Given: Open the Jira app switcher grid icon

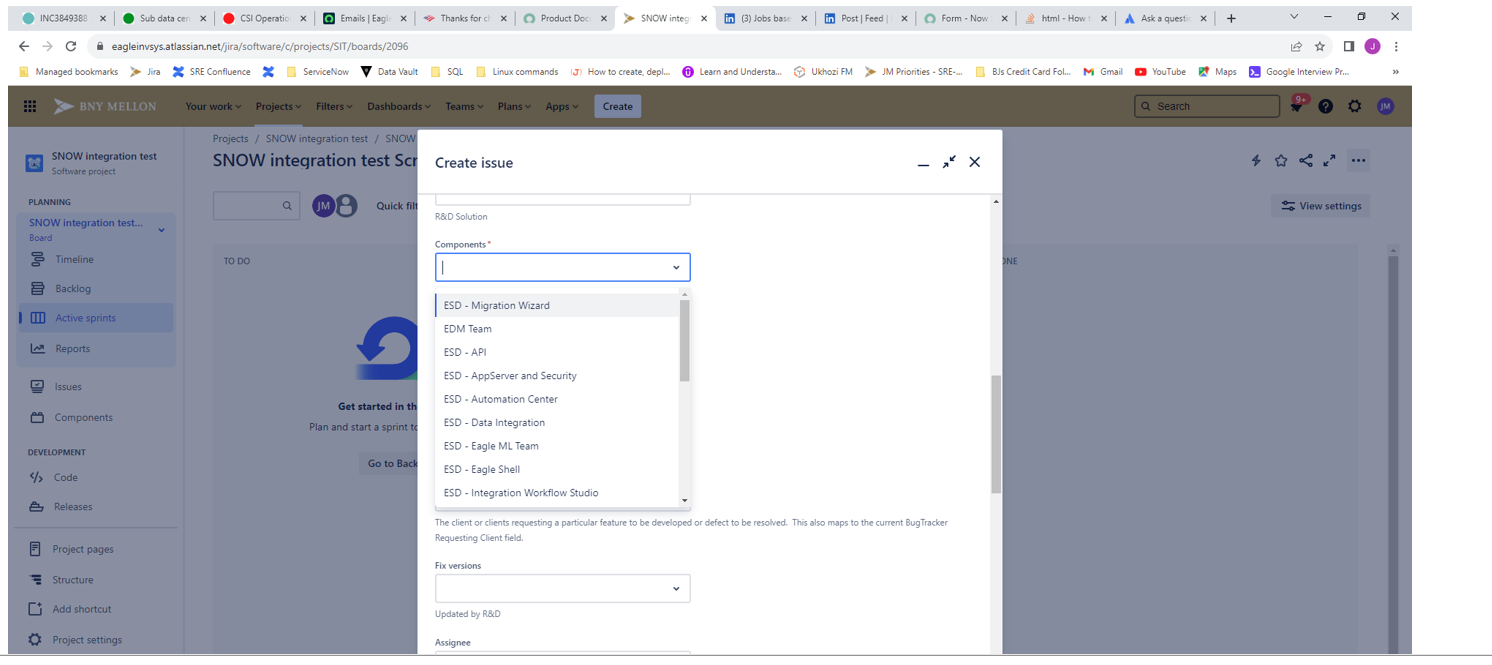Looking at the screenshot, I should pyautogui.click(x=30, y=106).
